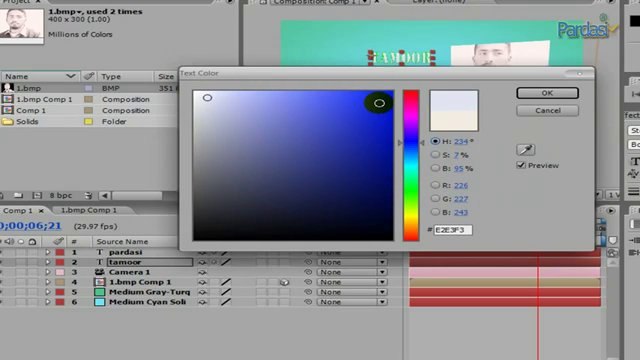The width and height of the screenshot is (640, 360).
Task: Click the Medium Gray-Turq solid layer icon
Action: tap(100, 292)
